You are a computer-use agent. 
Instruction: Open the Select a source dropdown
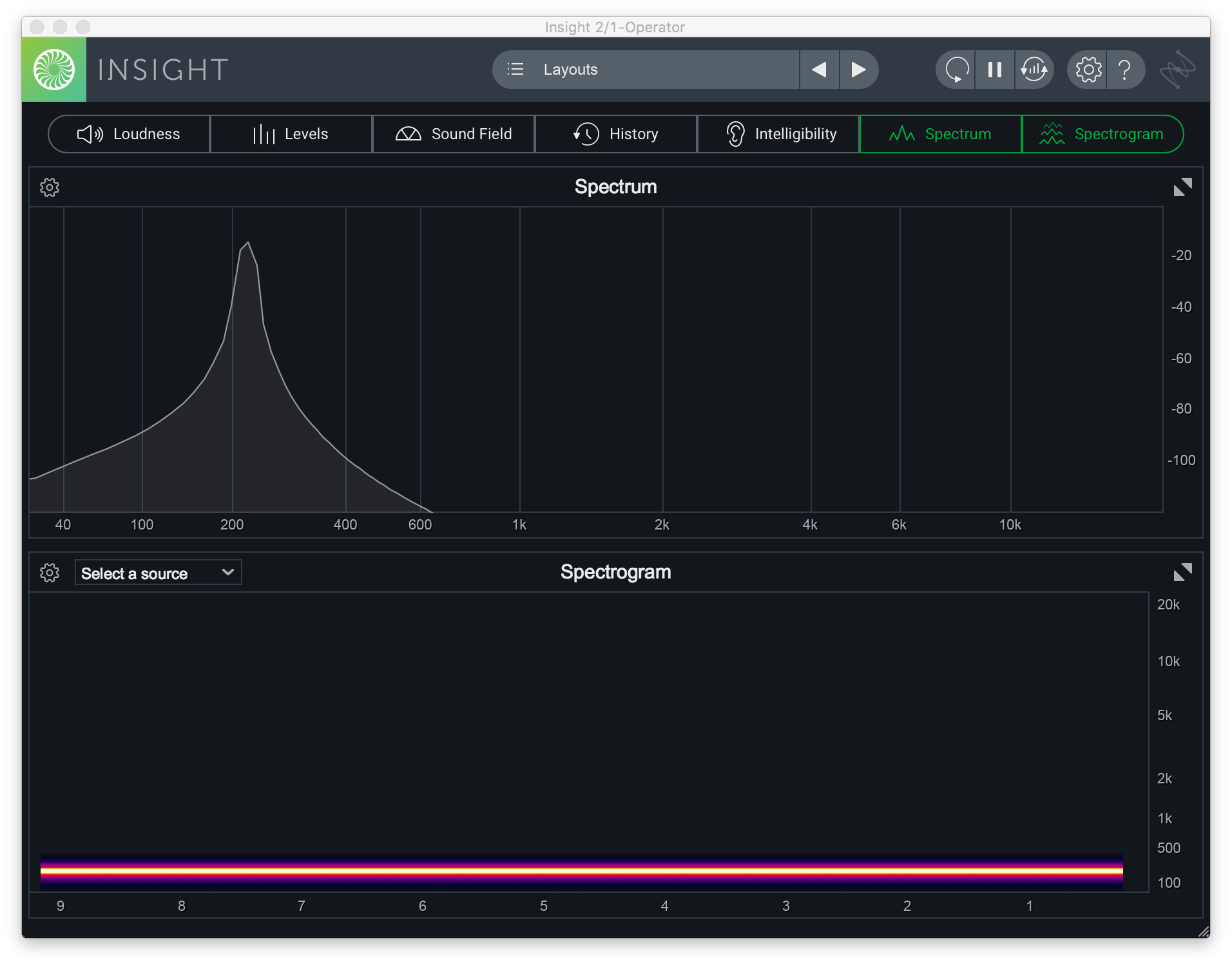point(158,573)
